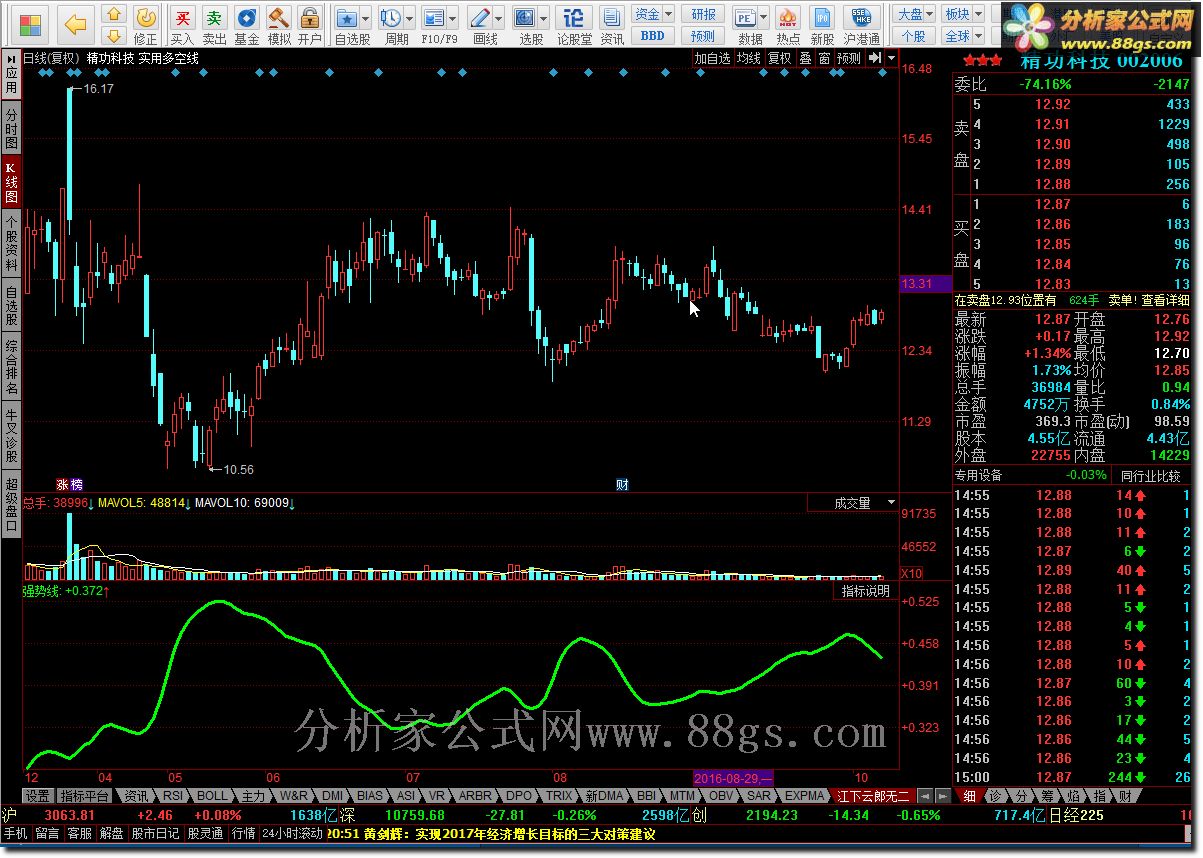This screenshot has width=1203, height=858.
Task: Toggle 窗 window layout option
Action: (824, 58)
